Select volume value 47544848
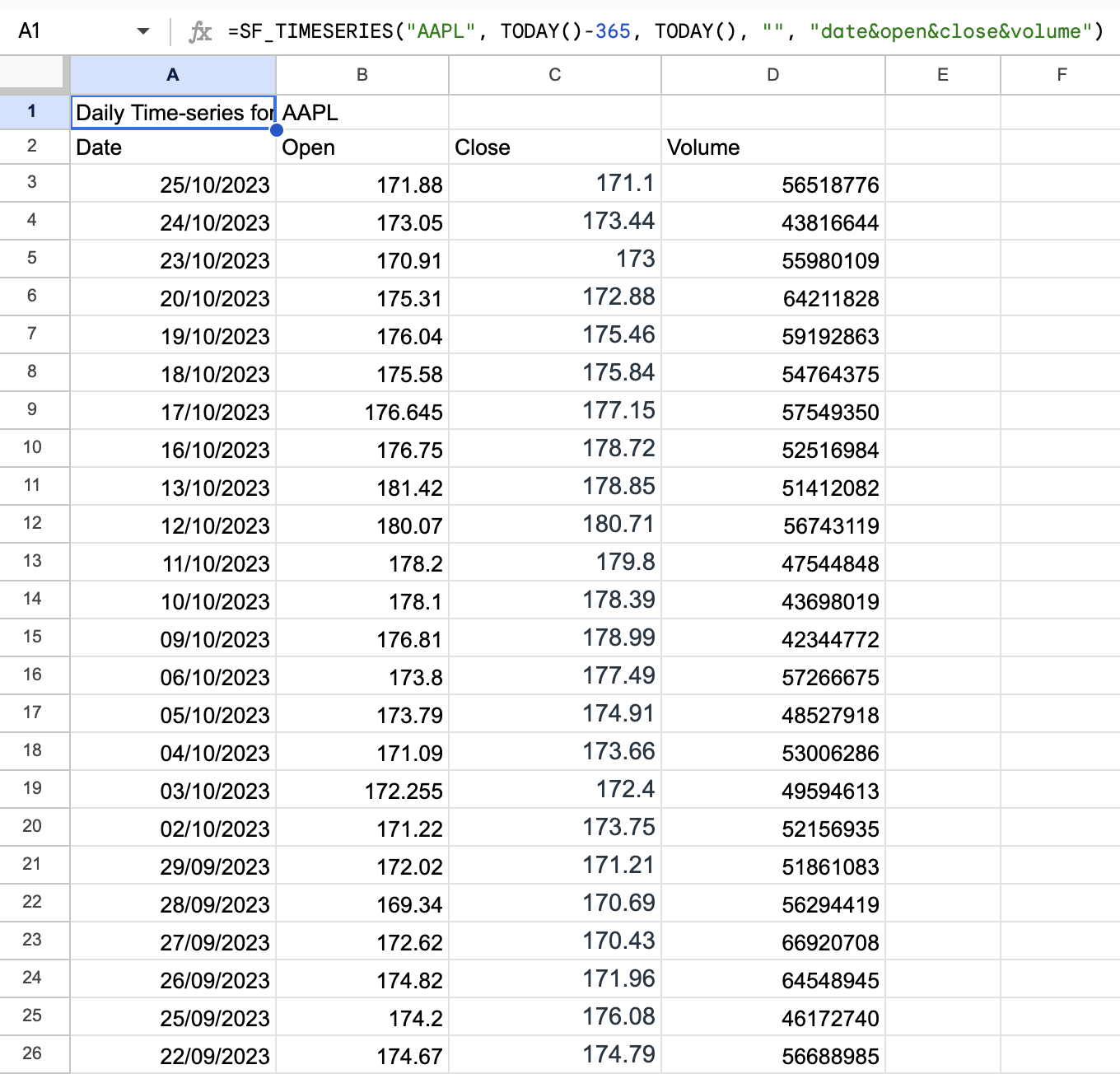The image size is (1120, 1074). point(773,562)
